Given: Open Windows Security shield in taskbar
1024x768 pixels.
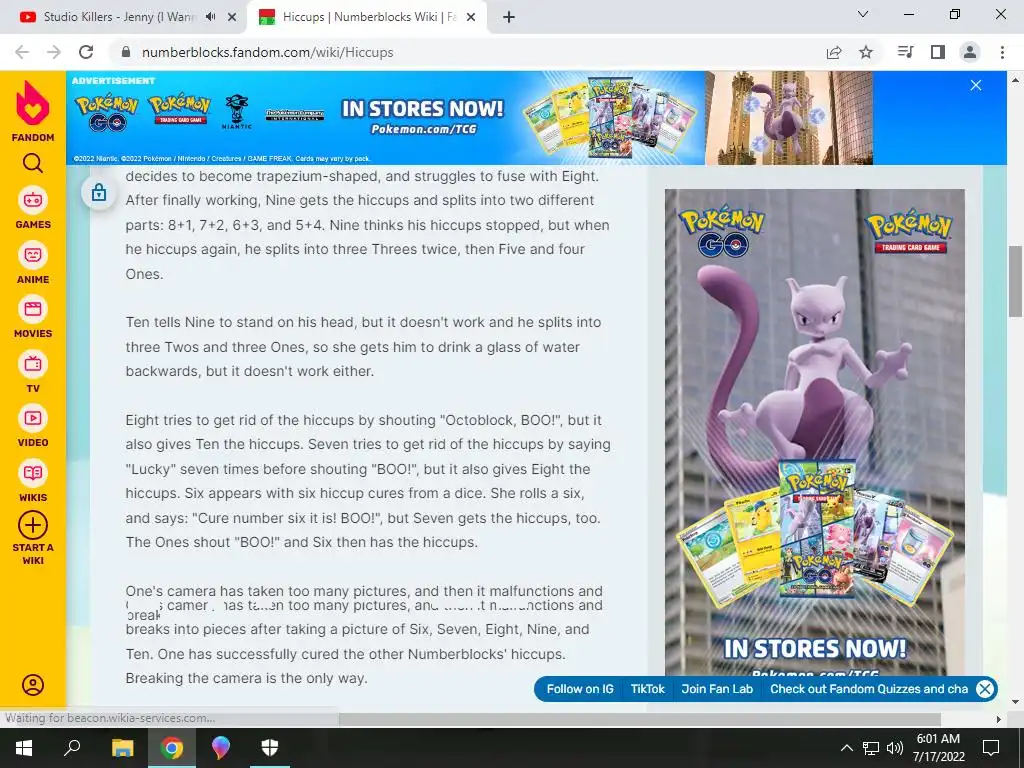Looking at the screenshot, I should click(x=270, y=748).
